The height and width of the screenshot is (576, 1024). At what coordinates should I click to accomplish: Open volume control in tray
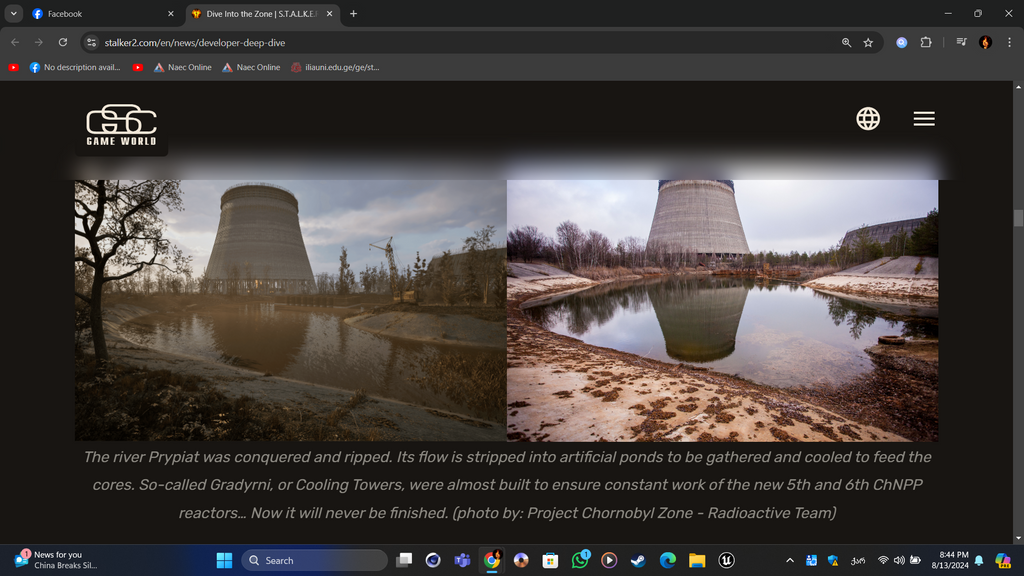(899, 560)
